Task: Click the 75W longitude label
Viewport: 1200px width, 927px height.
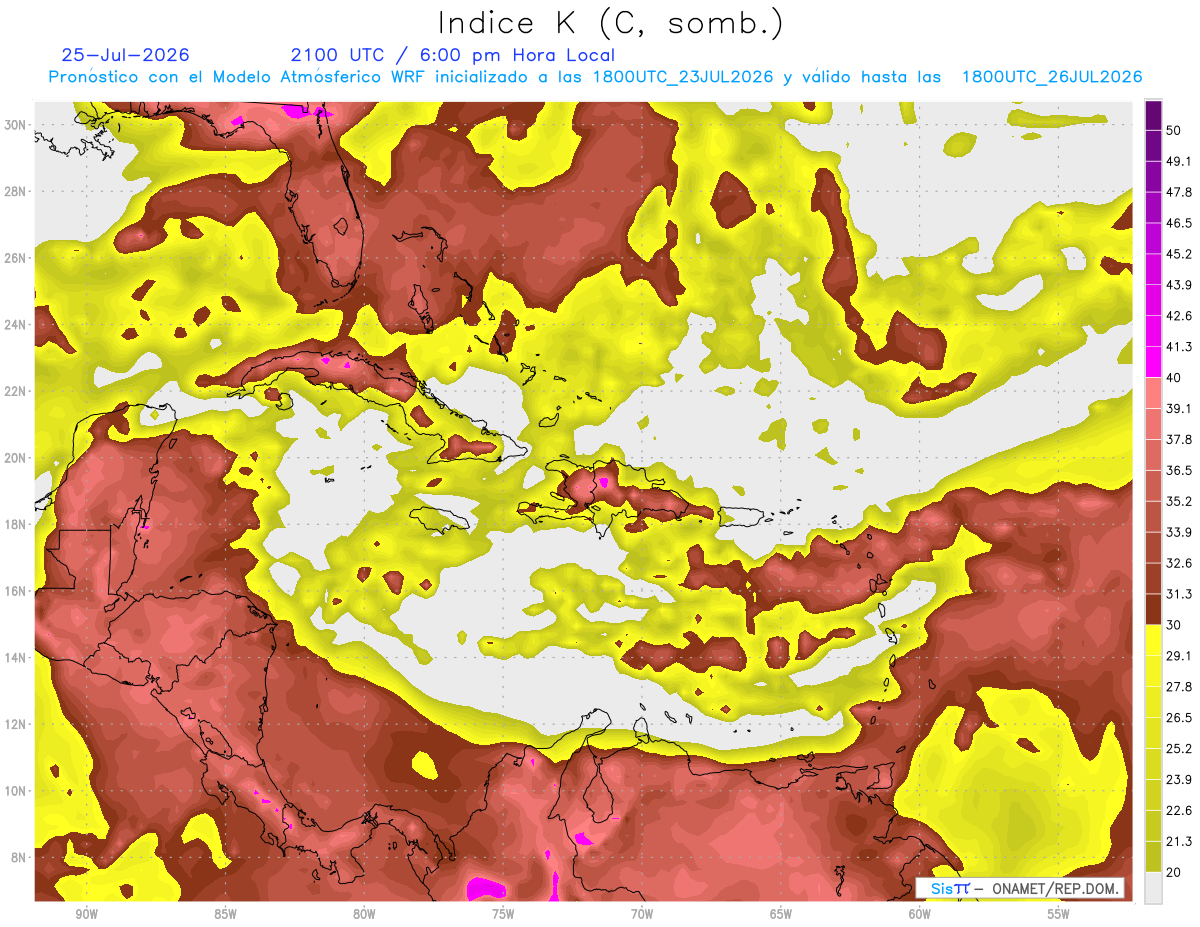Action: pyautogui.click(x=503, y=914)
